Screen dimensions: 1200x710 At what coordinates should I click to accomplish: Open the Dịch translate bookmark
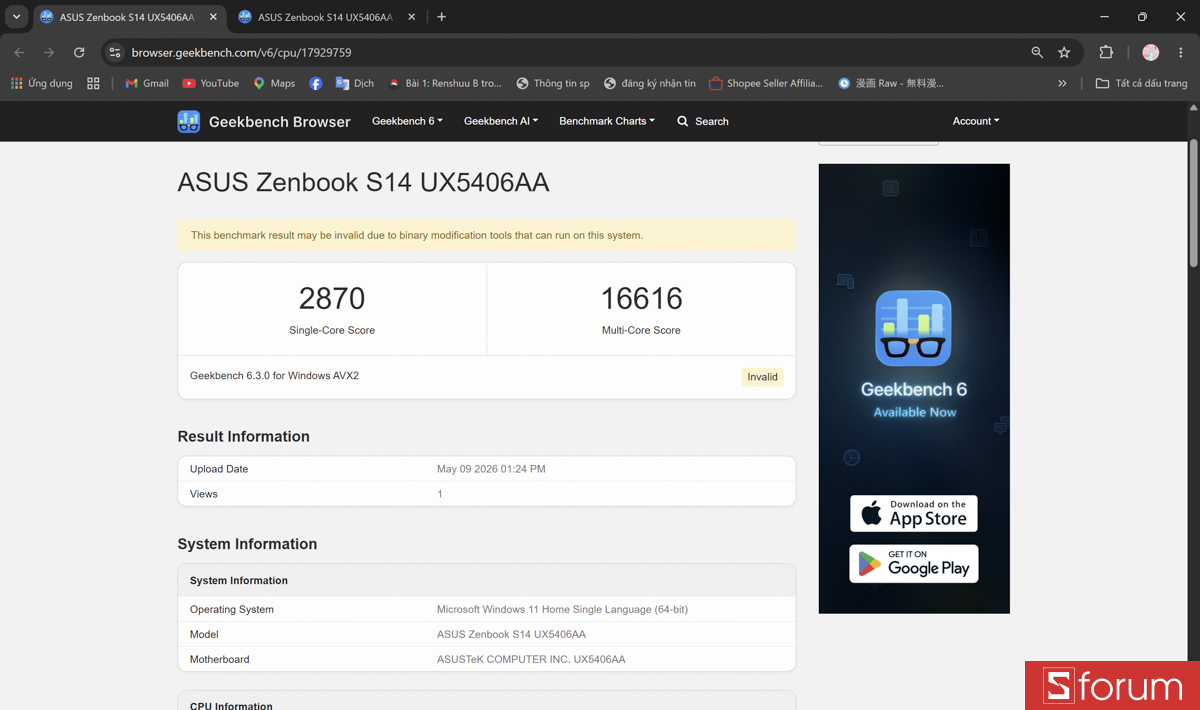click(x=355, y=83)
